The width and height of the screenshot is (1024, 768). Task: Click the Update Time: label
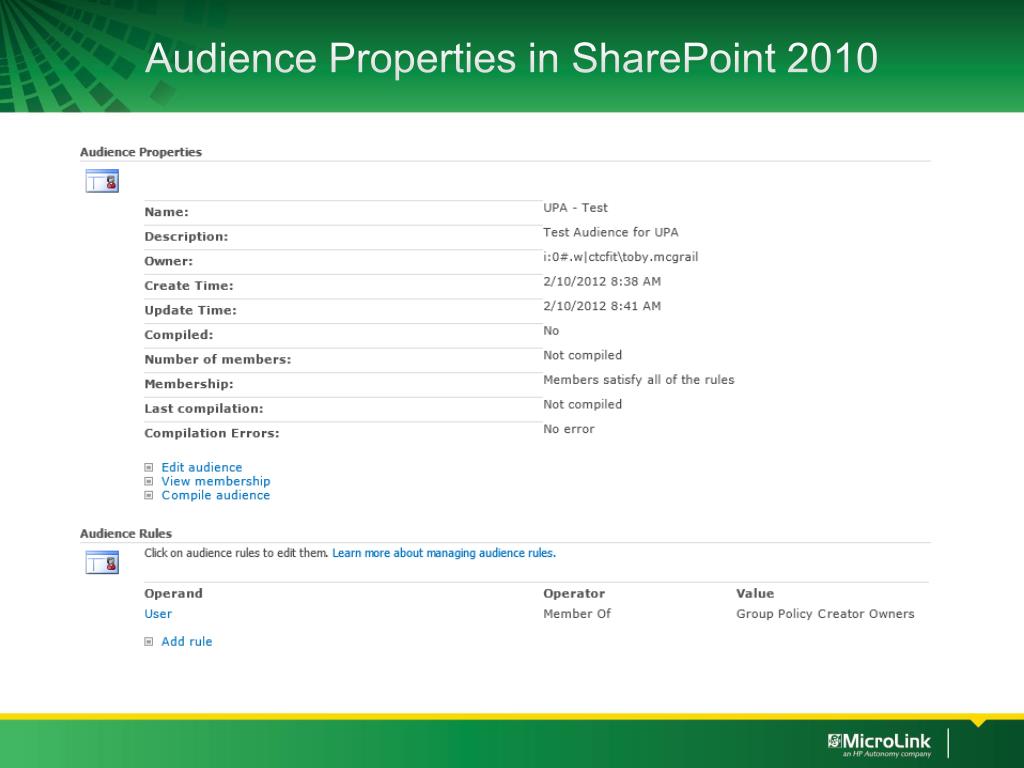[191, 310]
